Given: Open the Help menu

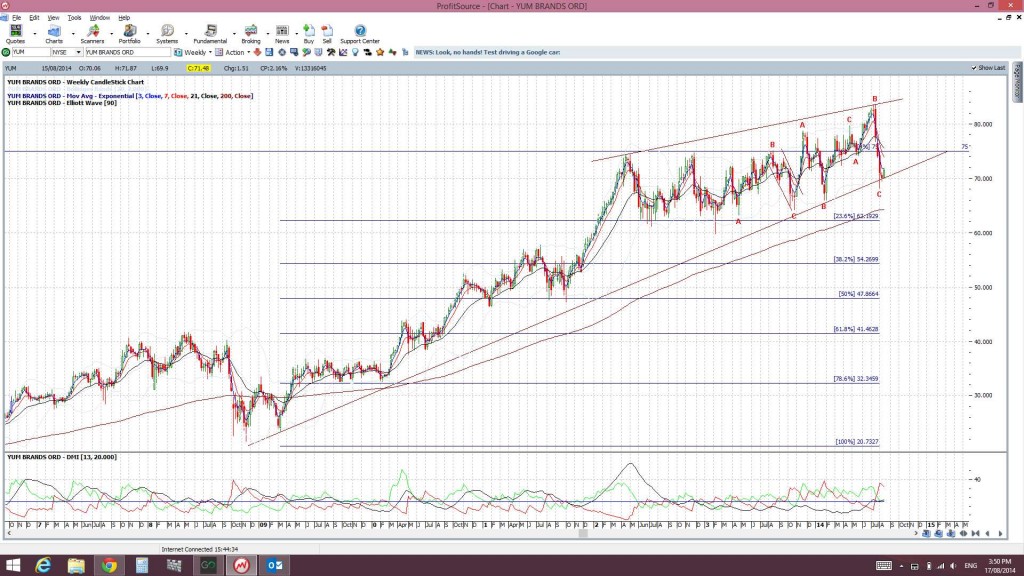Looking at the screenshot, I should (124, 18).
